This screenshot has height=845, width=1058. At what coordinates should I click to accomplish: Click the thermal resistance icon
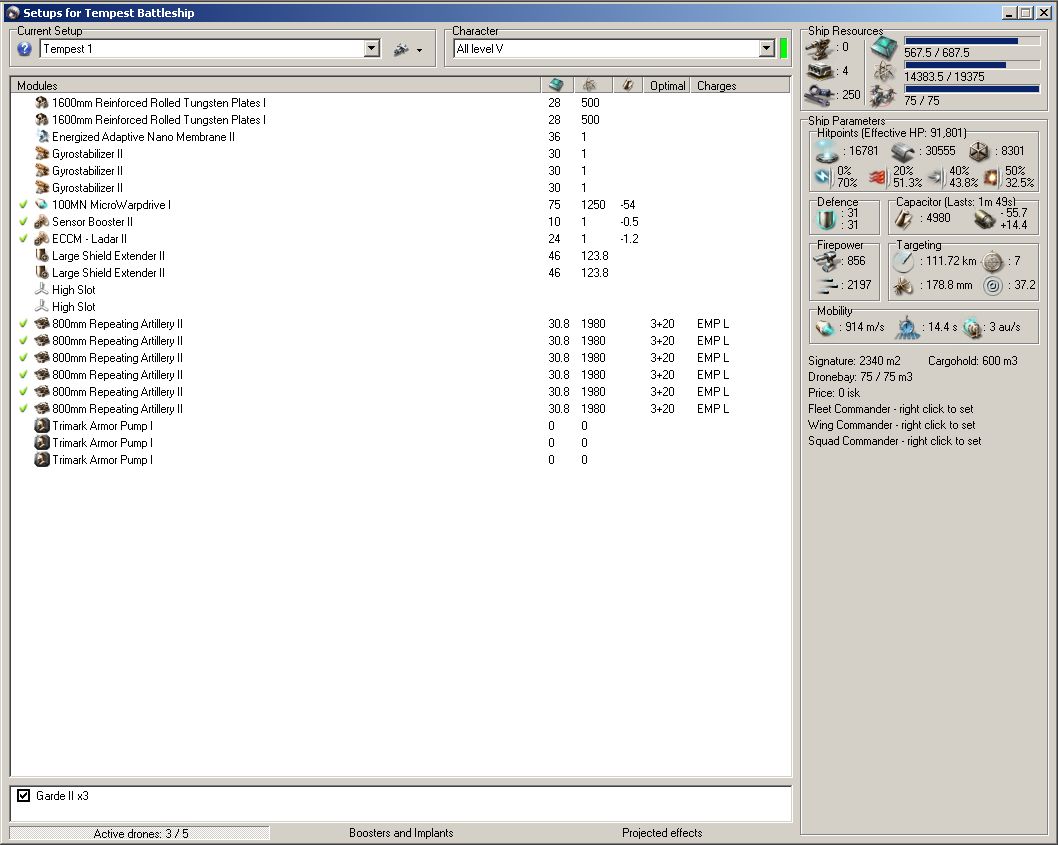(878, 178)
